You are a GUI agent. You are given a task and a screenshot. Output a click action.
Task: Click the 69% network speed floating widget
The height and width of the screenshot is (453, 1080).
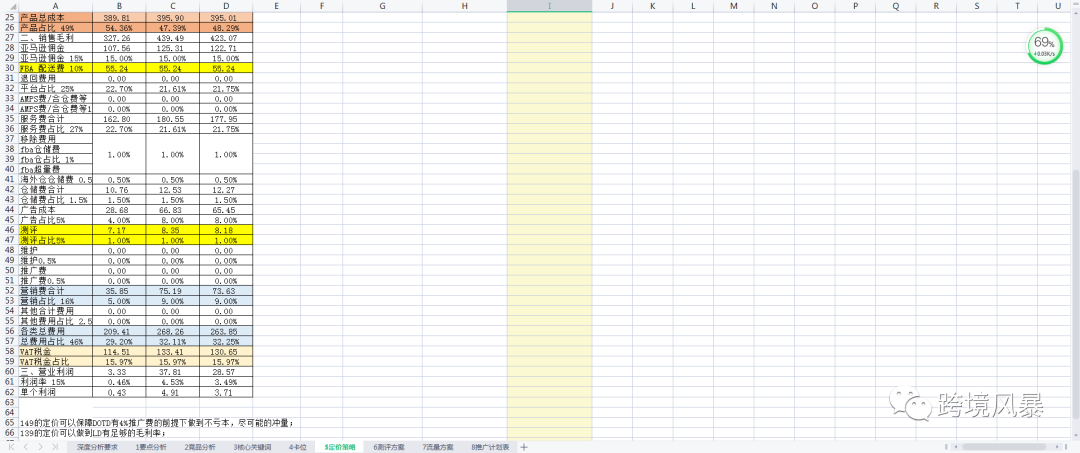click(1044, 47)
